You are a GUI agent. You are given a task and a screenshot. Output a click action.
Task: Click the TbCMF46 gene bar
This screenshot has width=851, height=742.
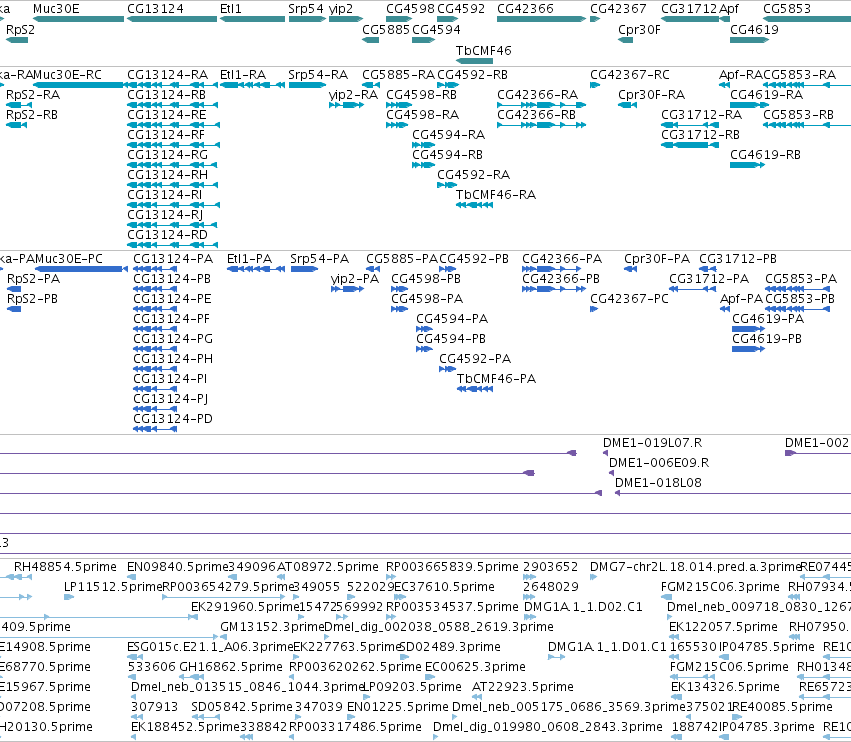point(474,61)
